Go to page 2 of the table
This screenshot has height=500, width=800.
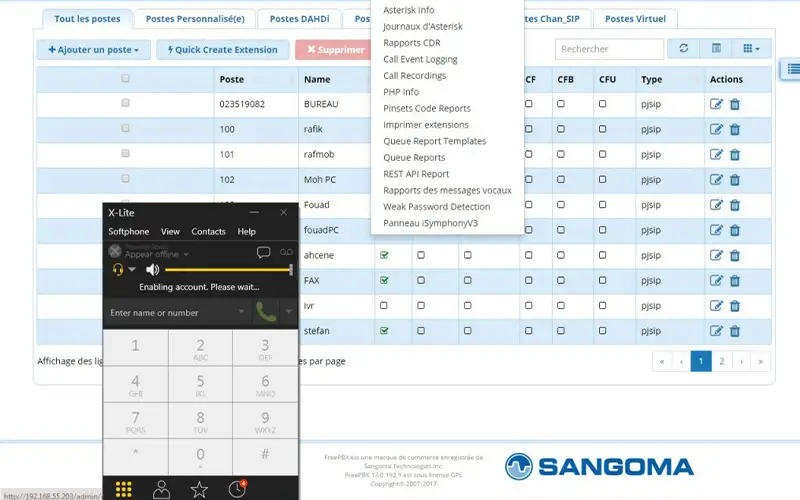coord(722,361)
